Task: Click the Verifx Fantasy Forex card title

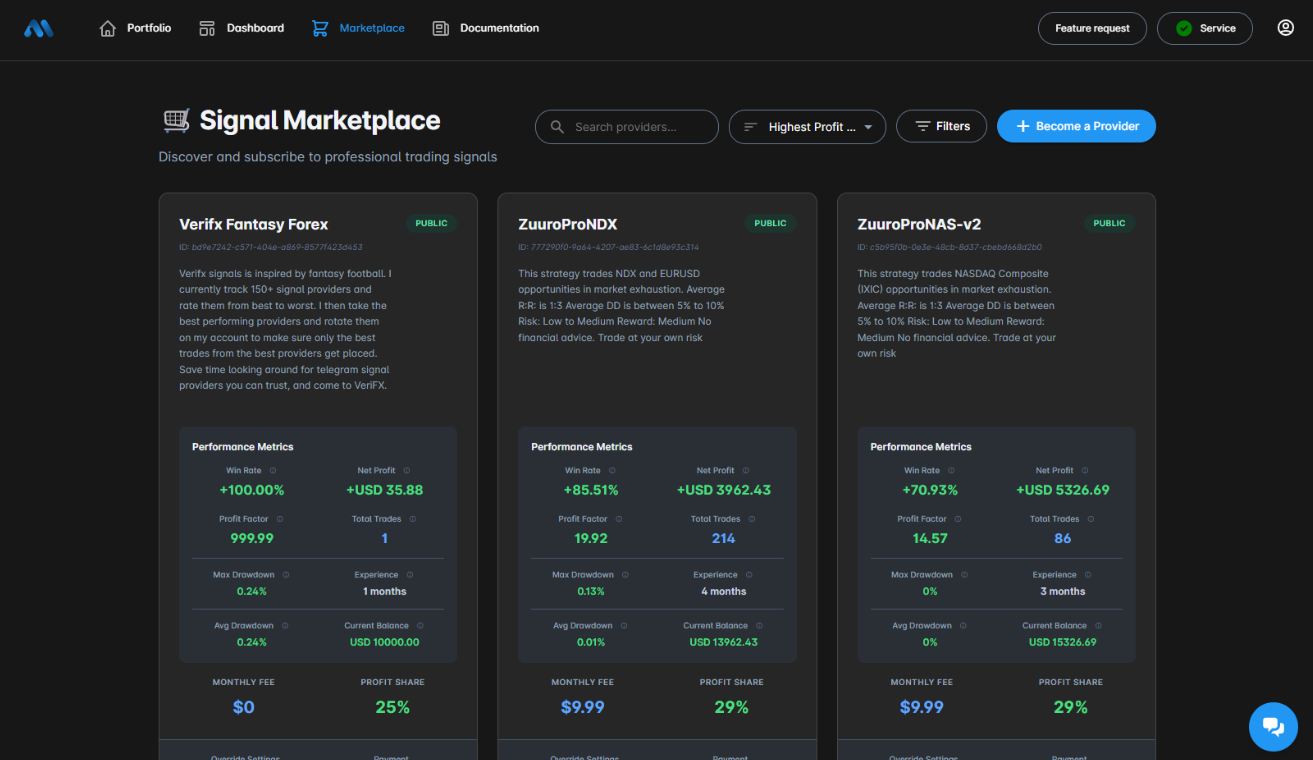Action: click(x=254, y=224)
